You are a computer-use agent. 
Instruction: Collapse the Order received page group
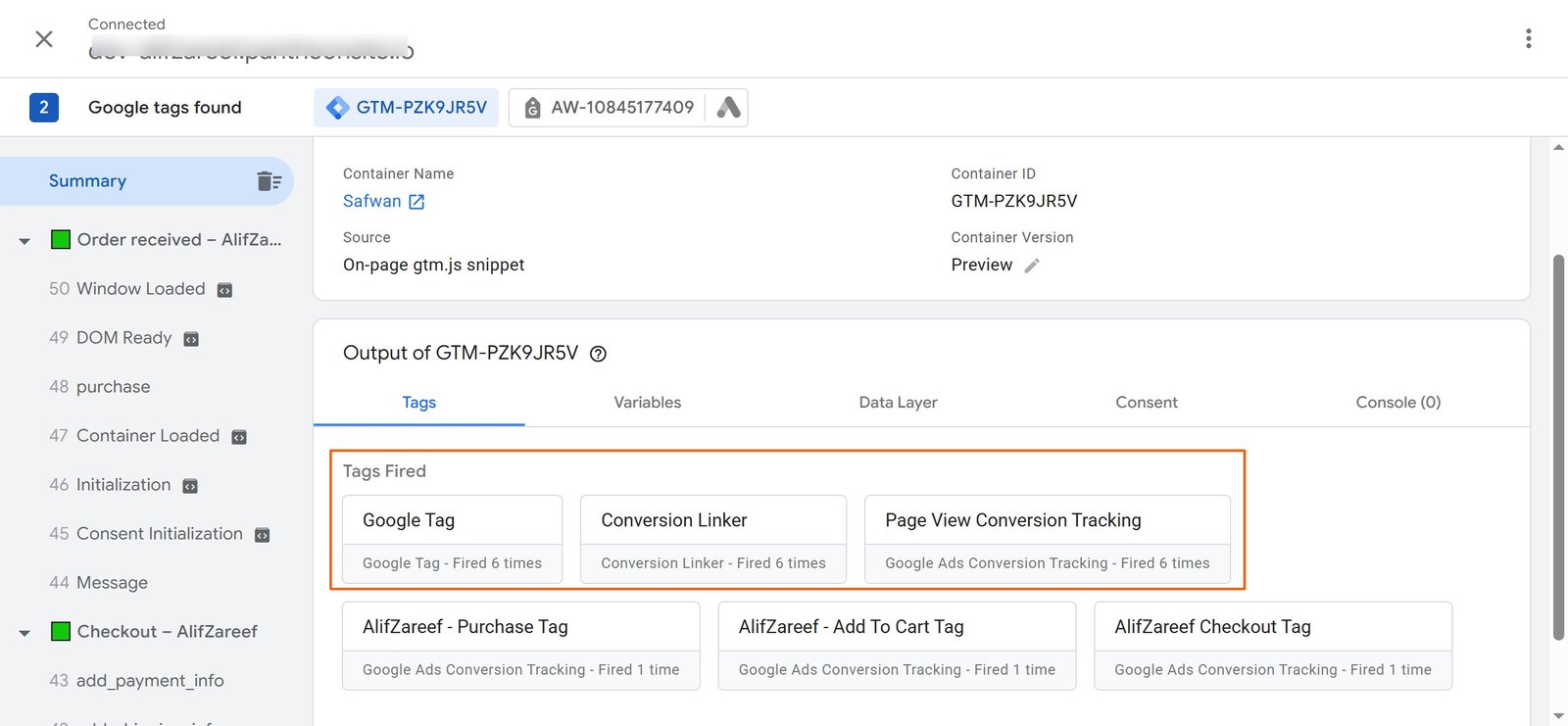(24, 241)
